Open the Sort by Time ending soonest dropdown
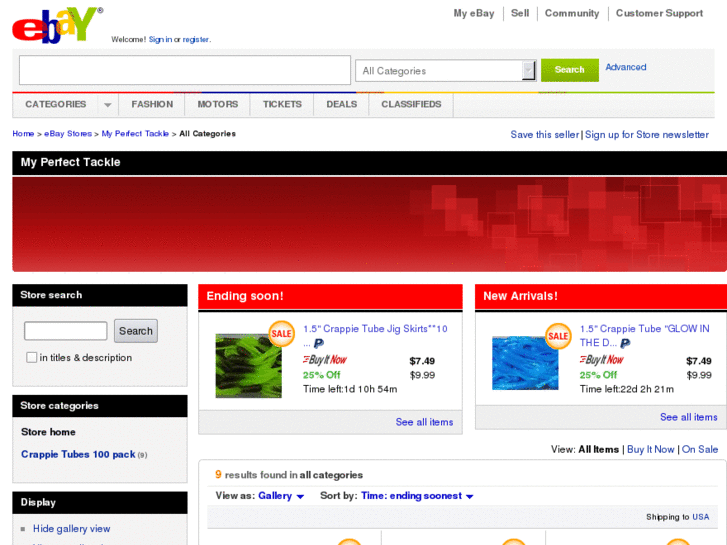Image resolution: width=727 pixels, height=545 pixels. click(417, 496)
